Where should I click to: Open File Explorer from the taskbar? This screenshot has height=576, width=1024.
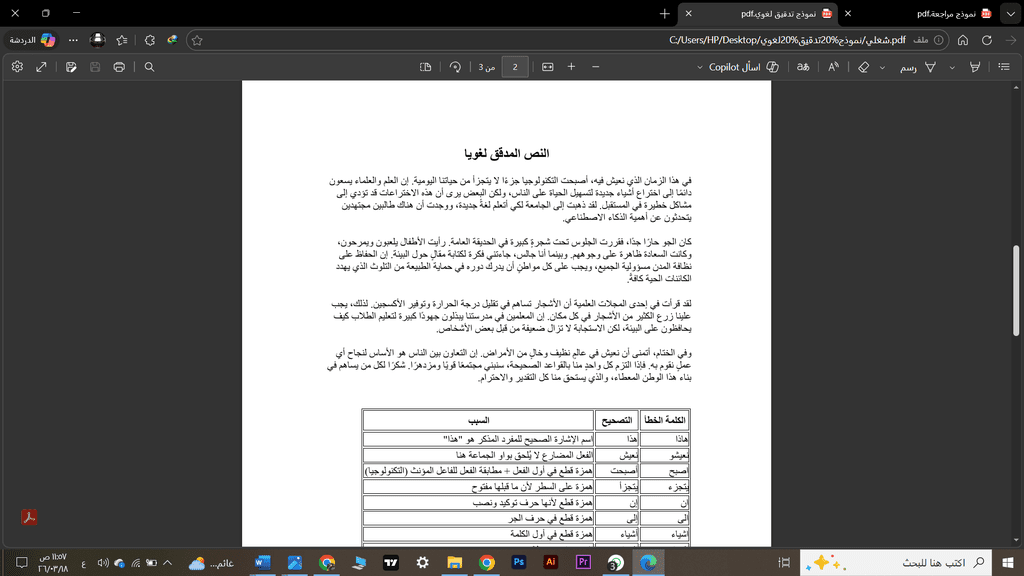(x=455, y=562)
